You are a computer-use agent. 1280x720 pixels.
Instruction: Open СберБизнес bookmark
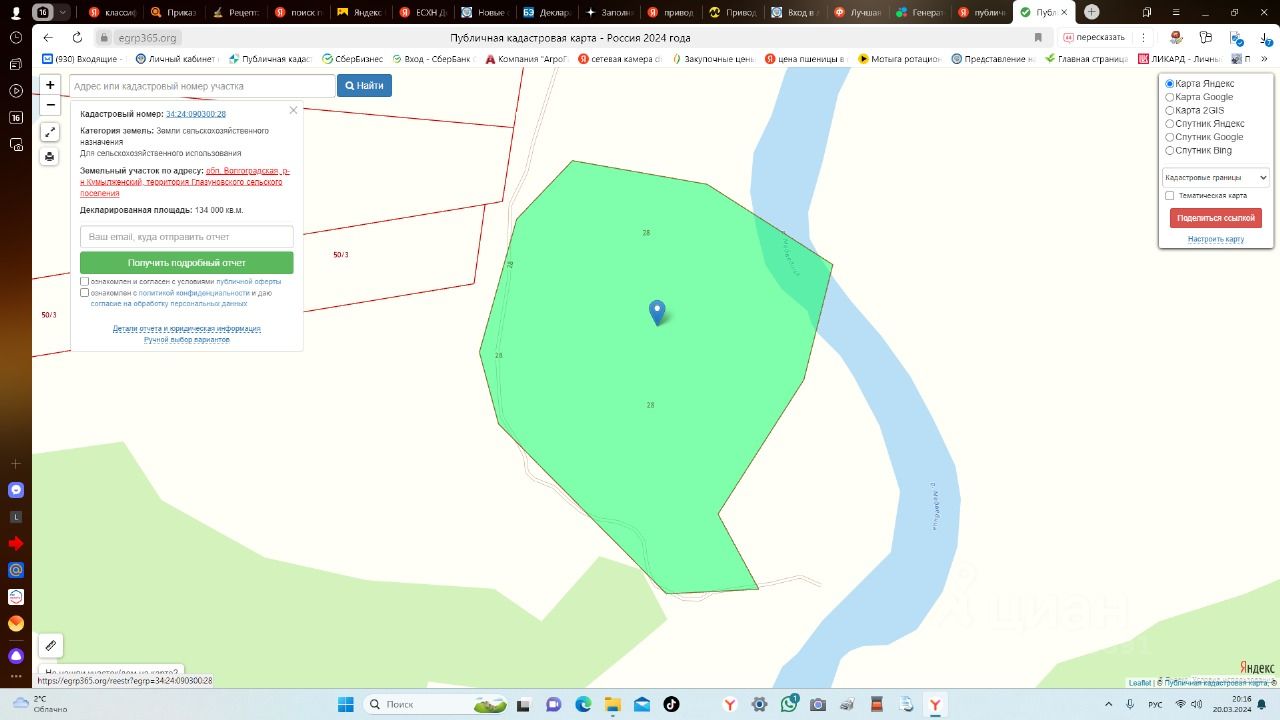click(x=352, y=59)
